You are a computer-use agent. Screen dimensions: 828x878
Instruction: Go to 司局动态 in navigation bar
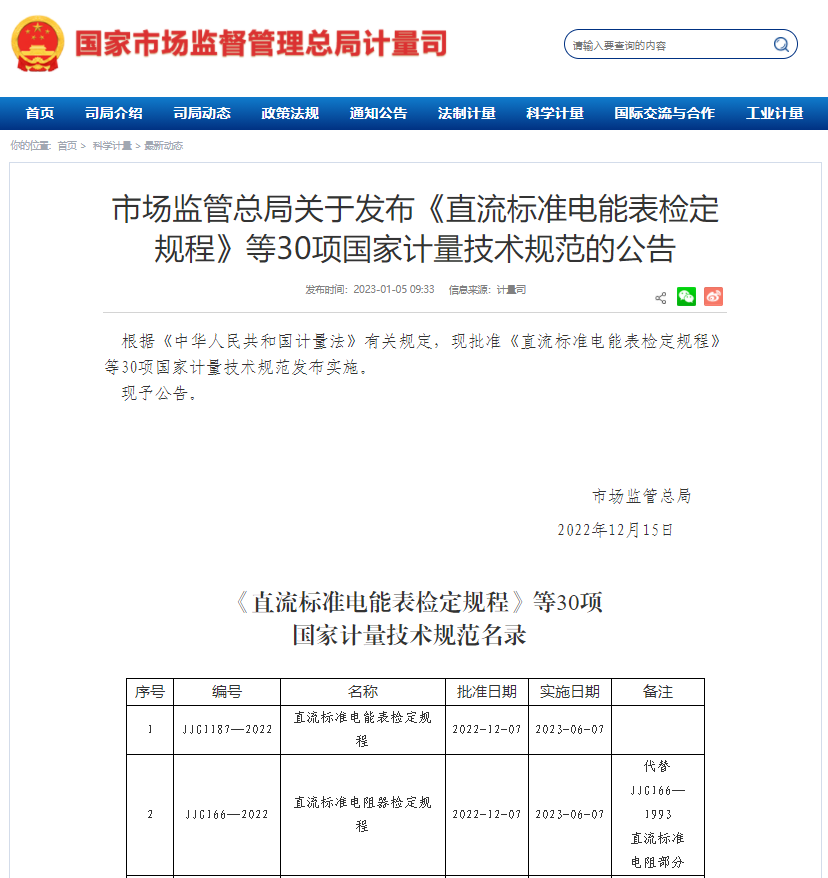[202, 113]
